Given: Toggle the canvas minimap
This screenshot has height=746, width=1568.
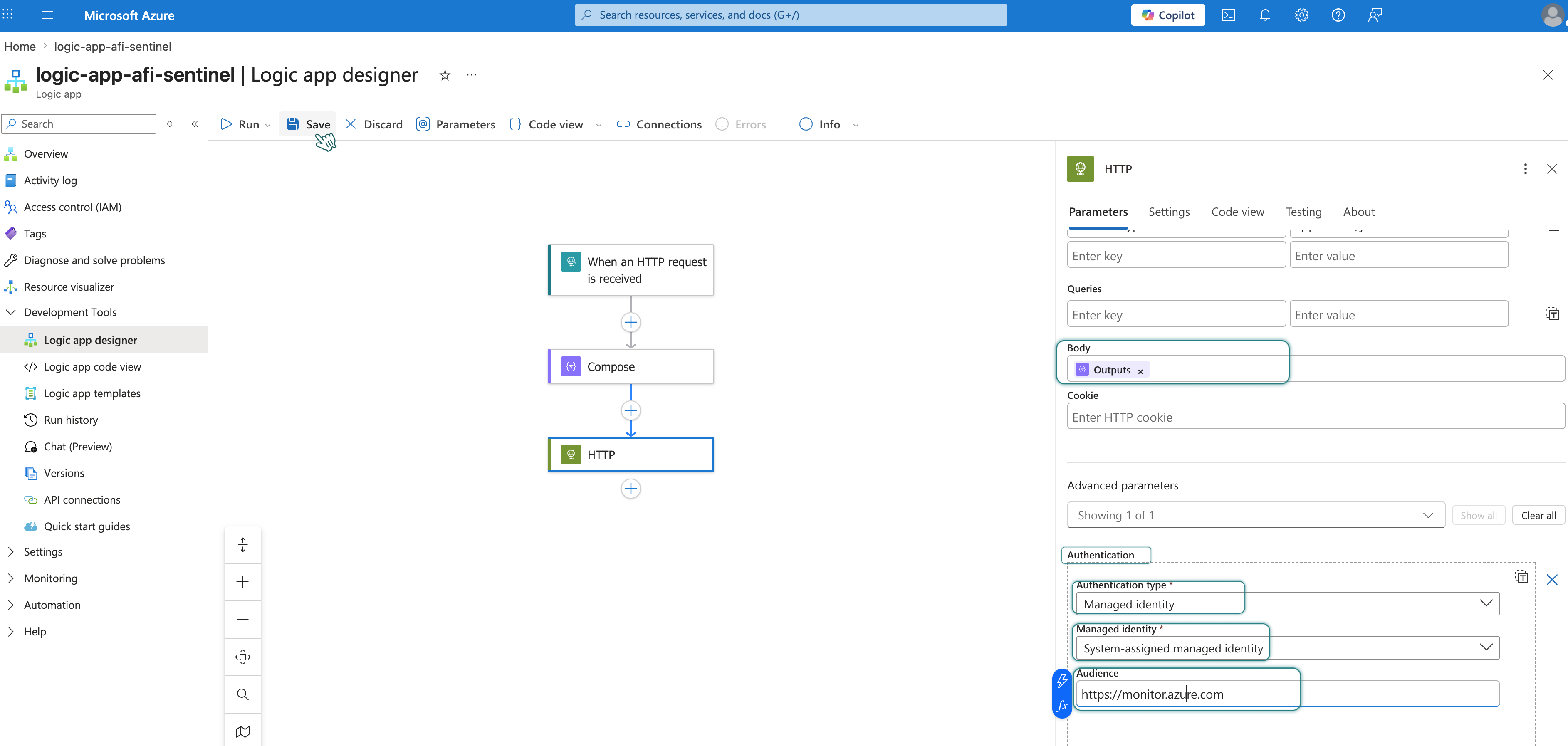Looking at the screenshot, I should (x=243, y=731).
